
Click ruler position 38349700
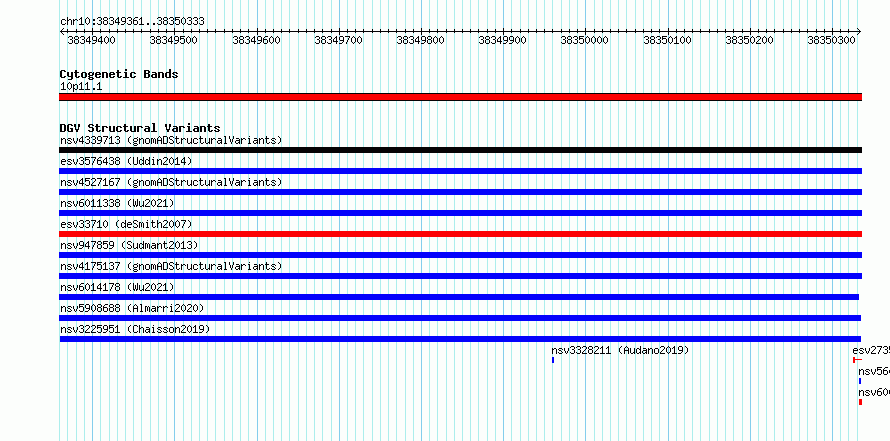[338, 40]
